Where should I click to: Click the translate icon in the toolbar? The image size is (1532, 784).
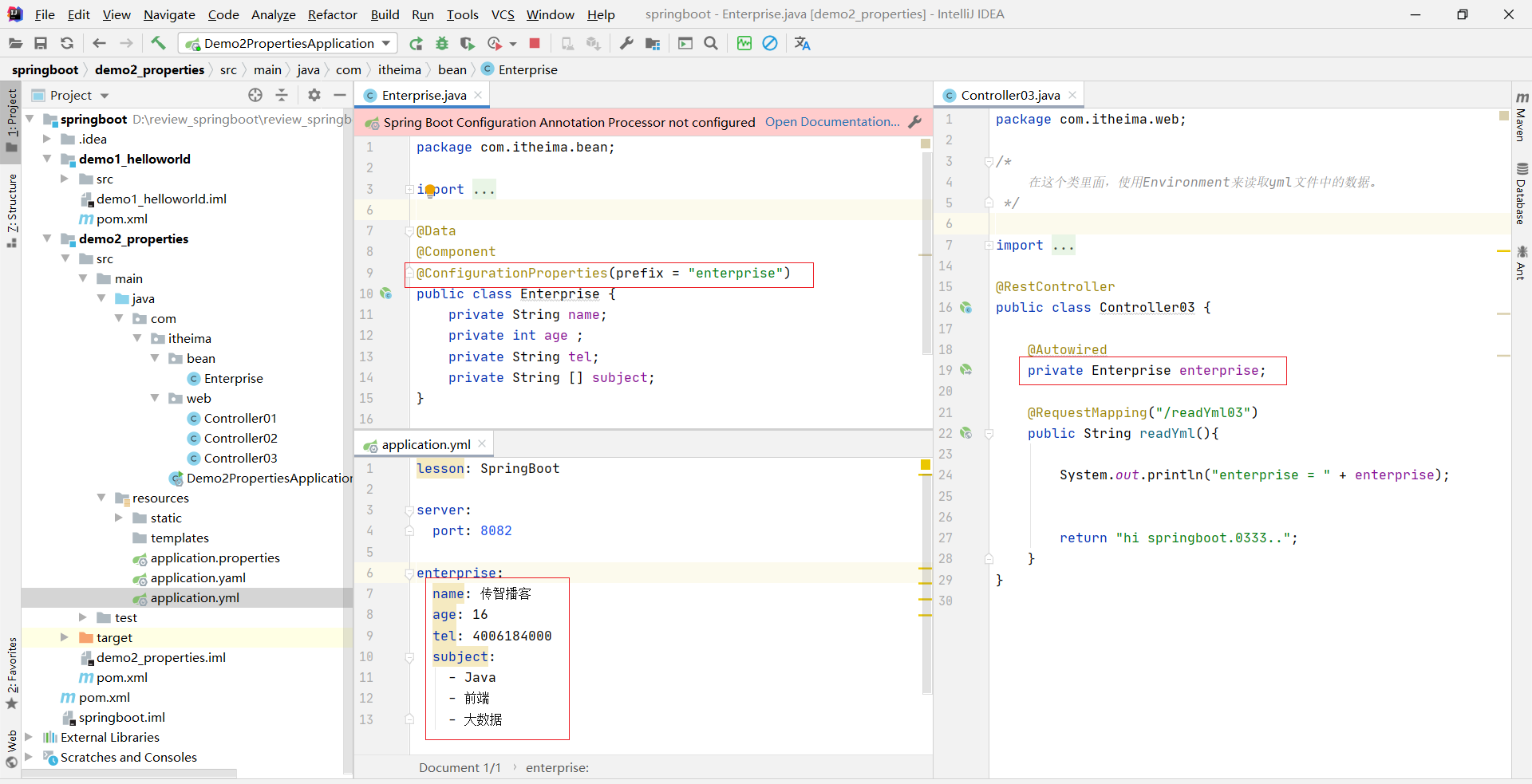(x=803, y=44)
